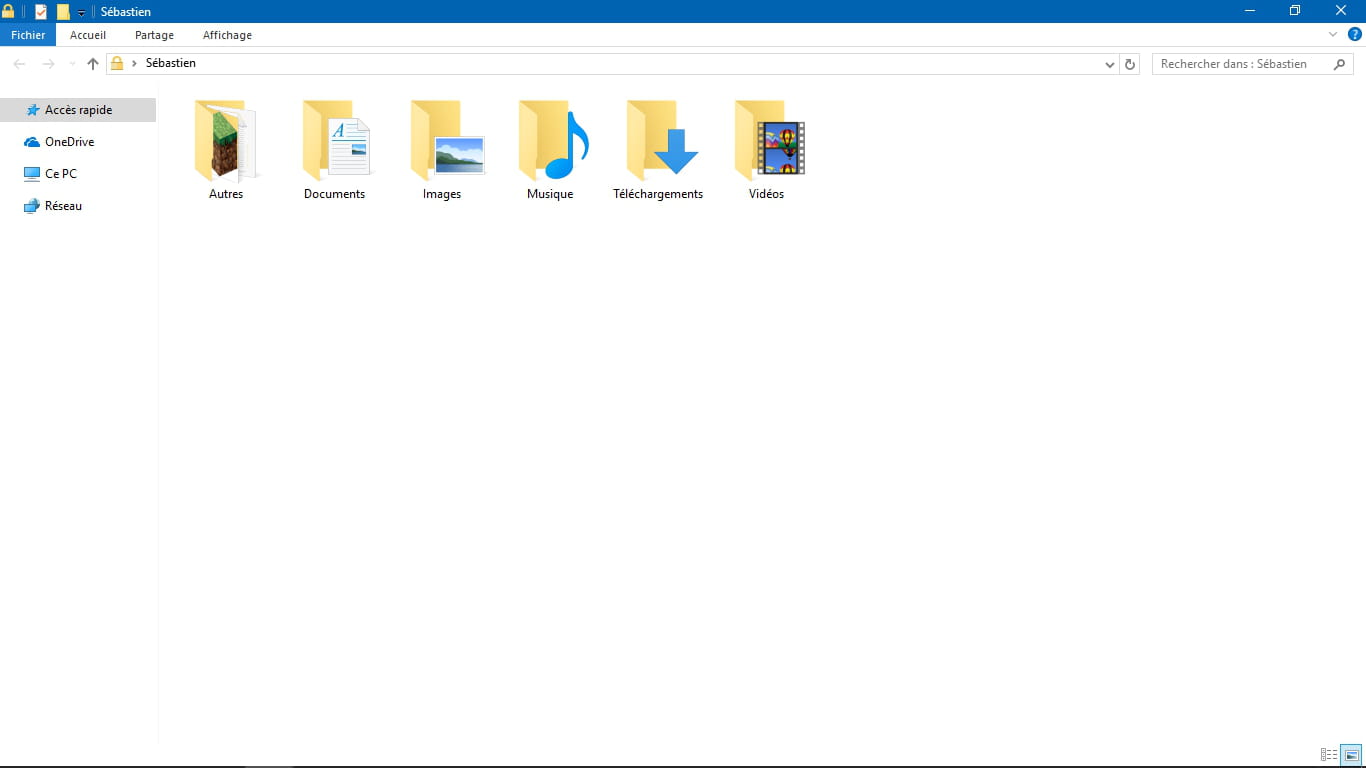Expand the address bar breadcrumb chevron
The height and width of the screenshot is (768, 1366).
(x=135, y=63)
